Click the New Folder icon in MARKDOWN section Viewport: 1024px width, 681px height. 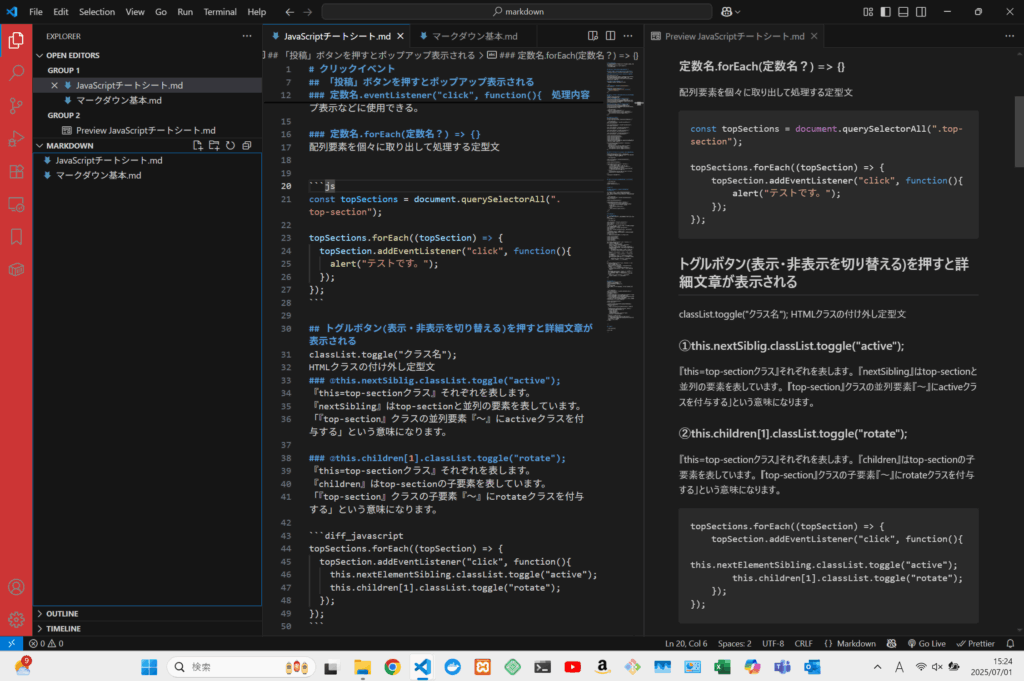pos(214,146)
